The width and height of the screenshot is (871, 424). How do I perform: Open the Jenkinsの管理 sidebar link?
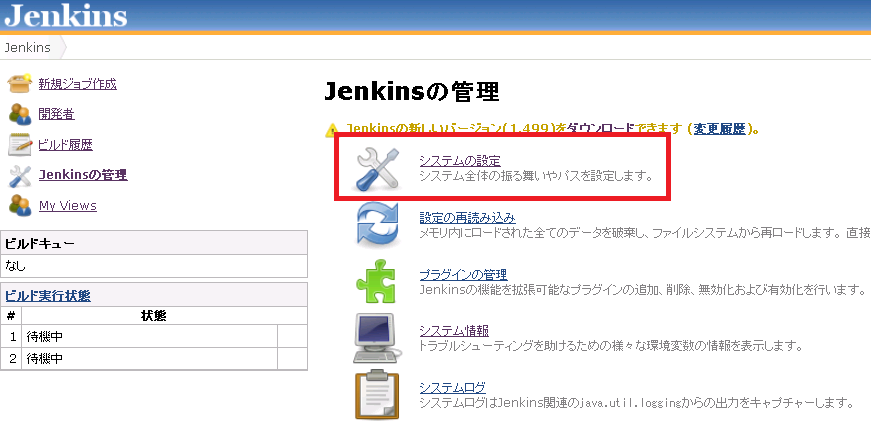pyautogui.click(x=83, y=175)
